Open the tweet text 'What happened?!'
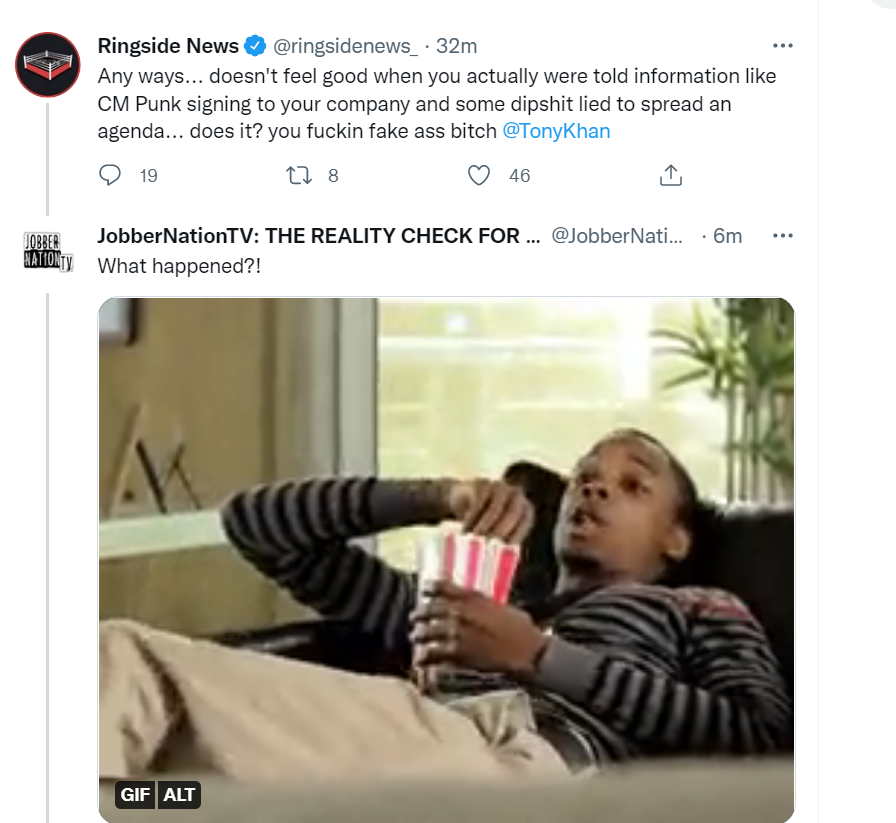The height and width of the screenshot is (823, 896). [179, 266]
